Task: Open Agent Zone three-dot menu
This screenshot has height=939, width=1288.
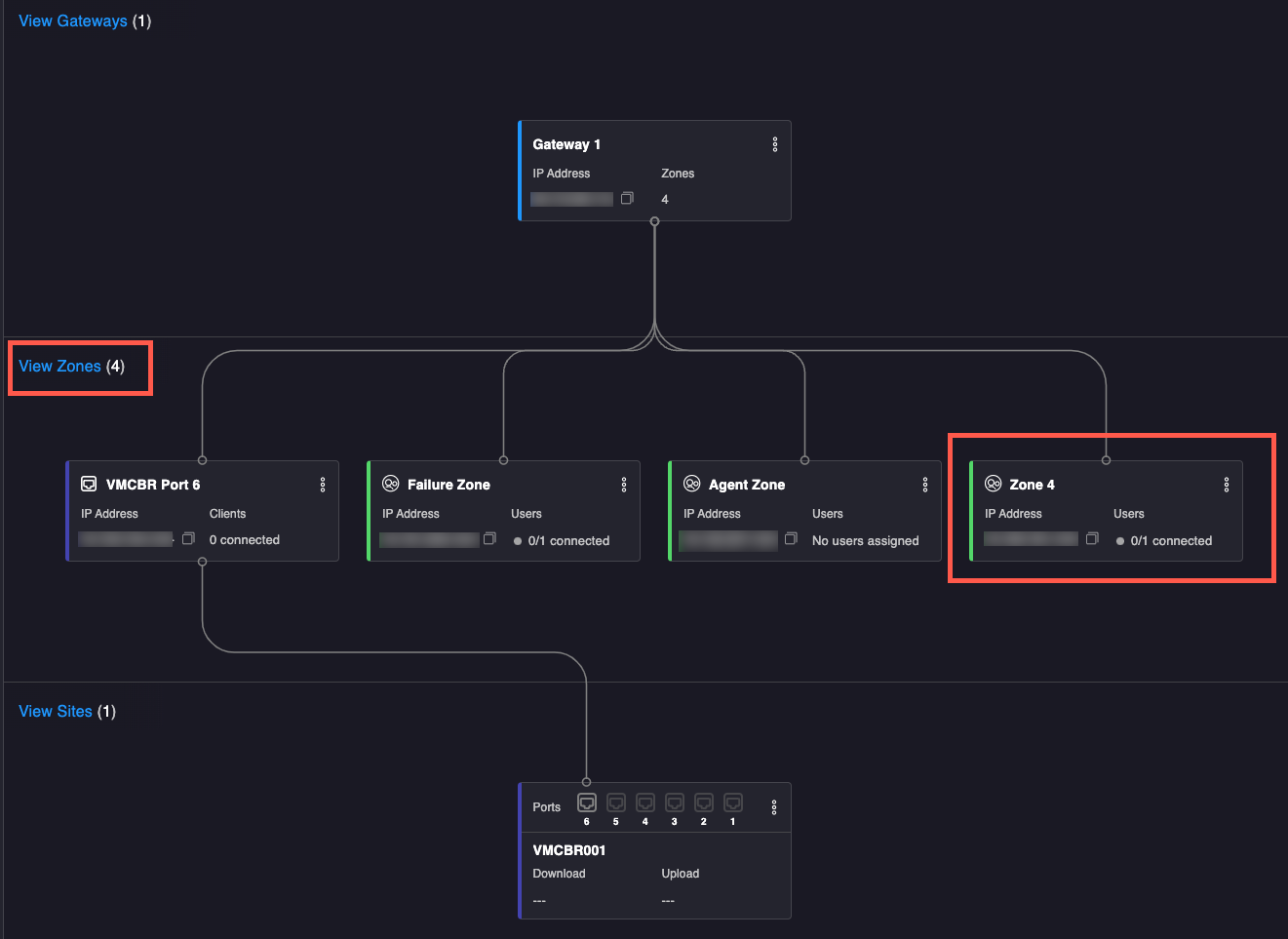Action: click(x=925, y=485)
